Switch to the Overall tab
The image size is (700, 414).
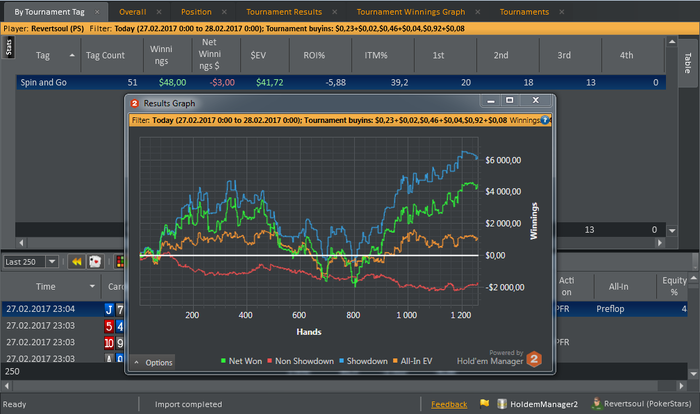click(133, 12)
